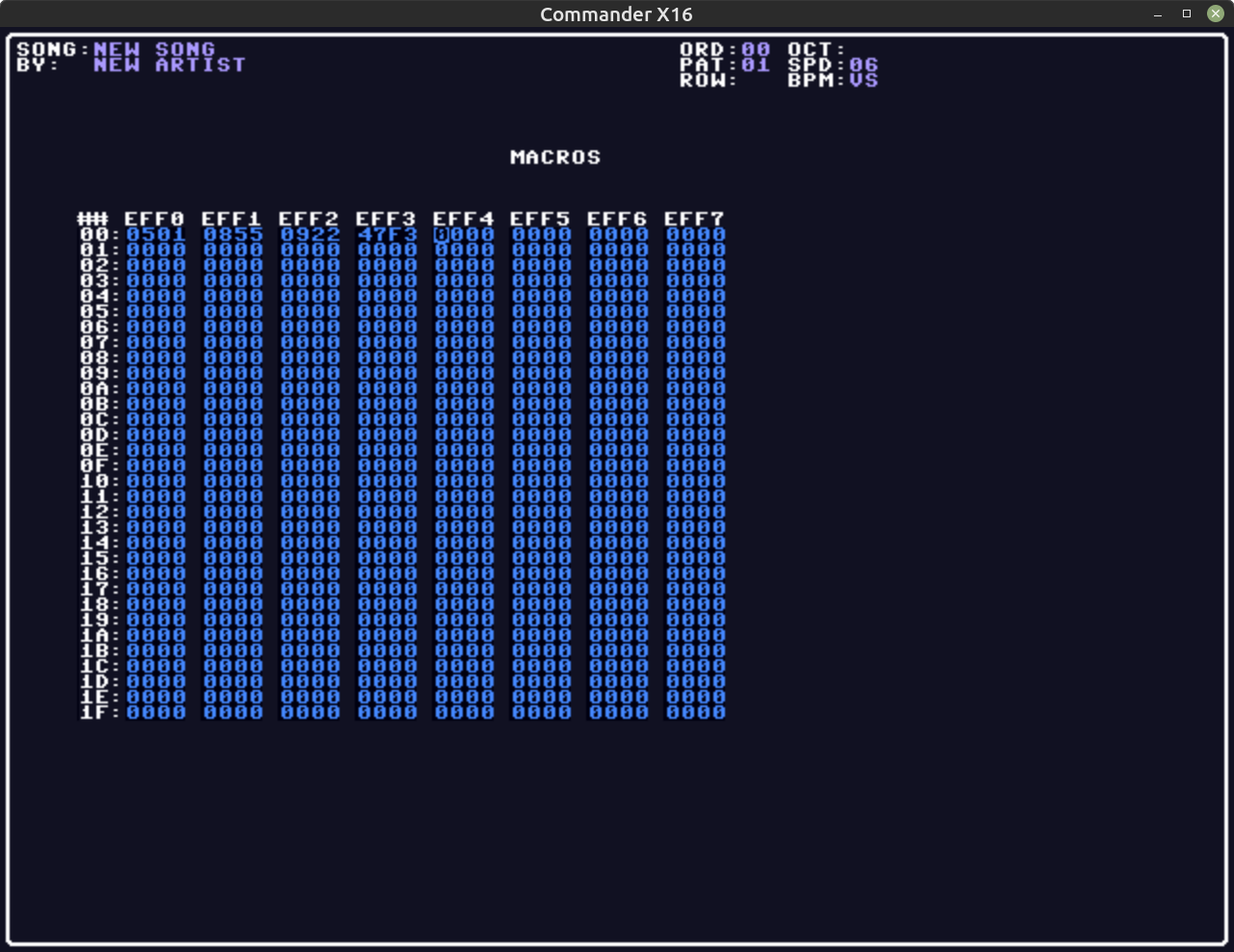Viewport: 1234px width, 952px height.
Task: Click the EFF2 cell 0922 in row 00
Action: click(x=309, y=234)
